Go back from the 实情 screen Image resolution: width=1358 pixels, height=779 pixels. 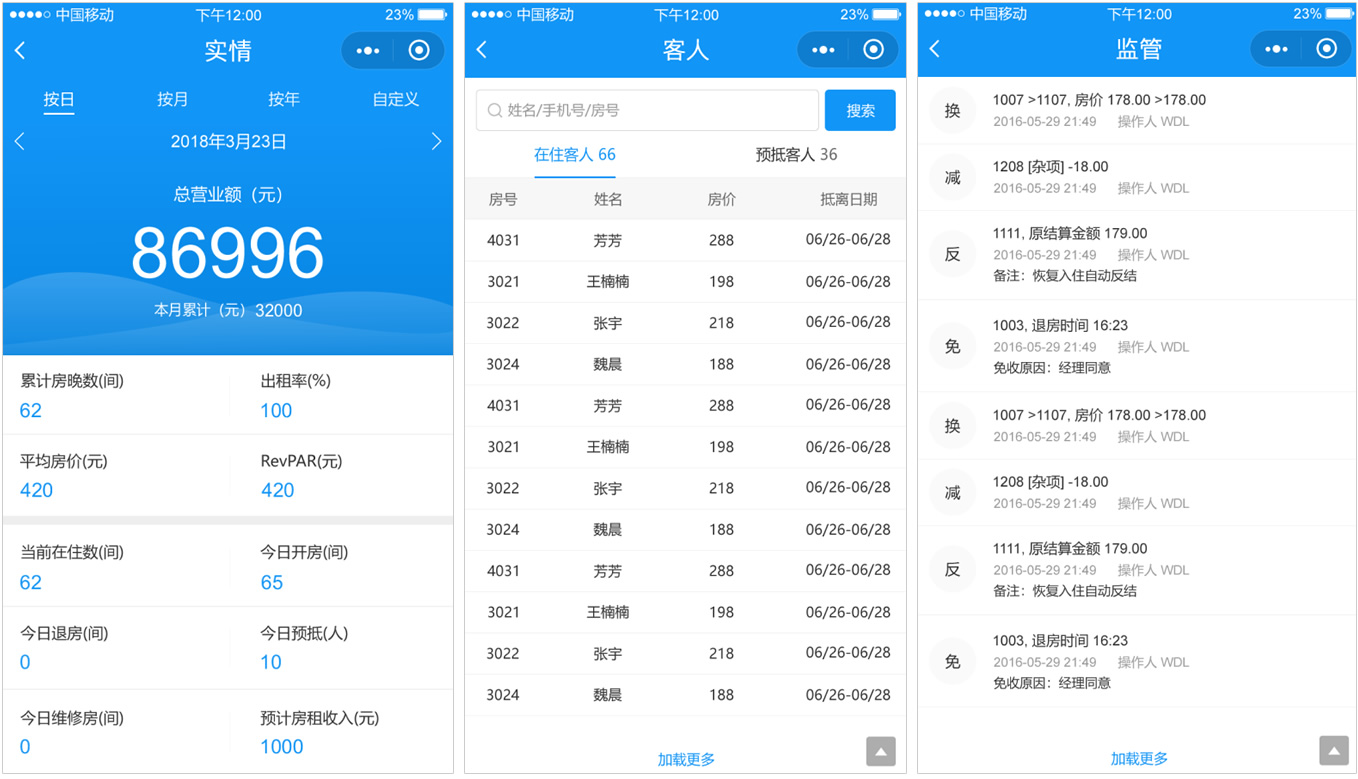coord(21,51)
